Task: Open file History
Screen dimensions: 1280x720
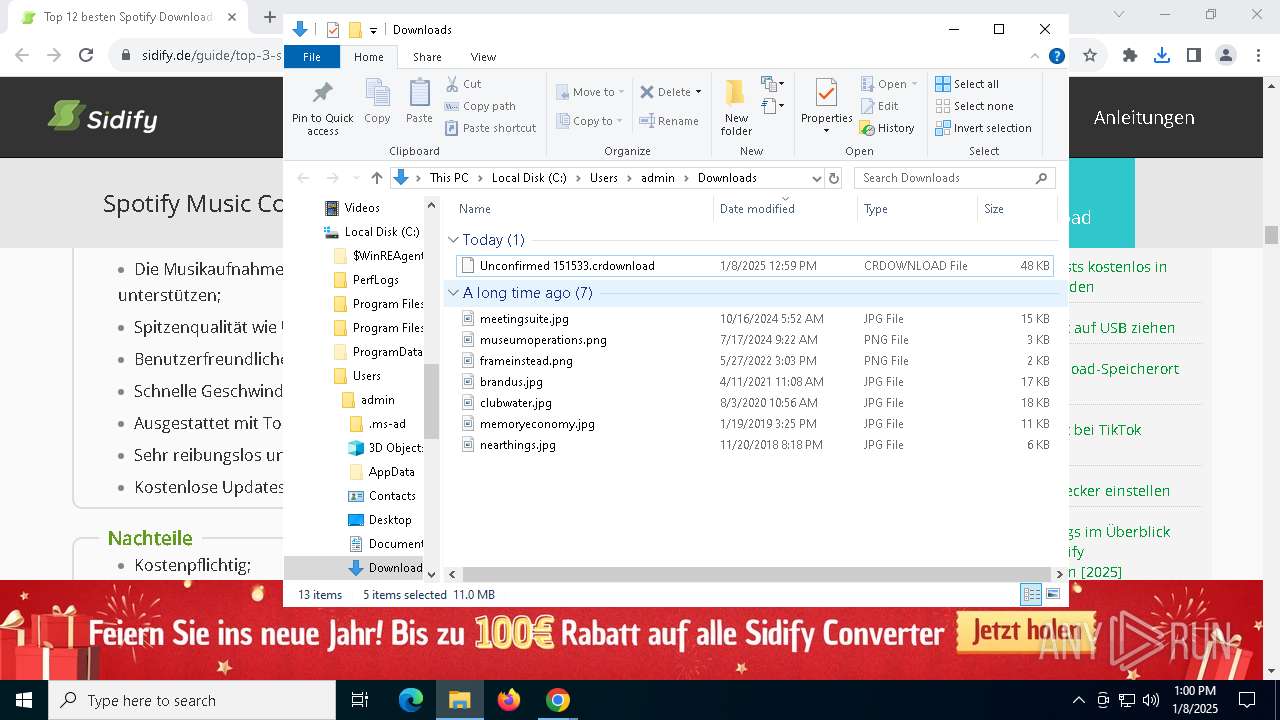Action: click(887, 128)
